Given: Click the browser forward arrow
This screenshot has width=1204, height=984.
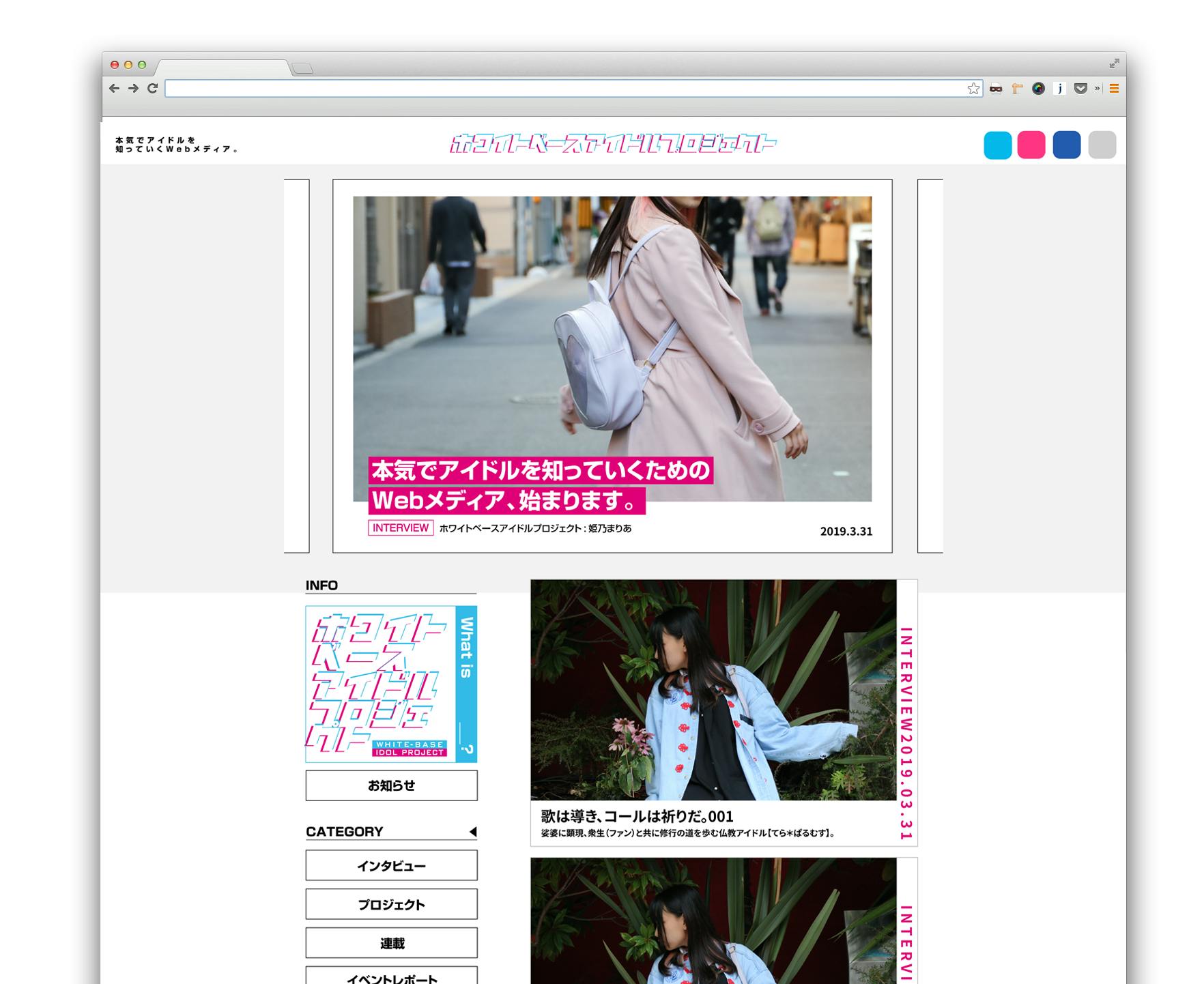Looking at the screenshot, I should [x=133, y=88].
